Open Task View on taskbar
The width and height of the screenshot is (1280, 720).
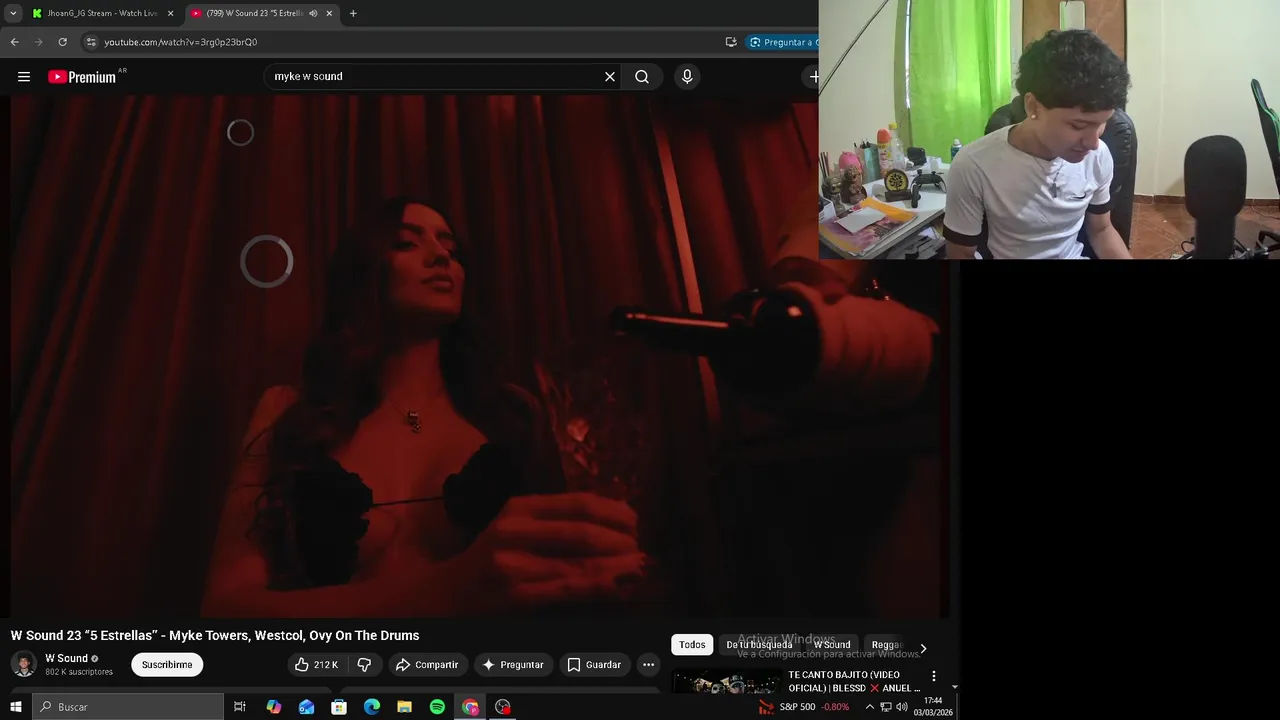click(x=240, y=707)
